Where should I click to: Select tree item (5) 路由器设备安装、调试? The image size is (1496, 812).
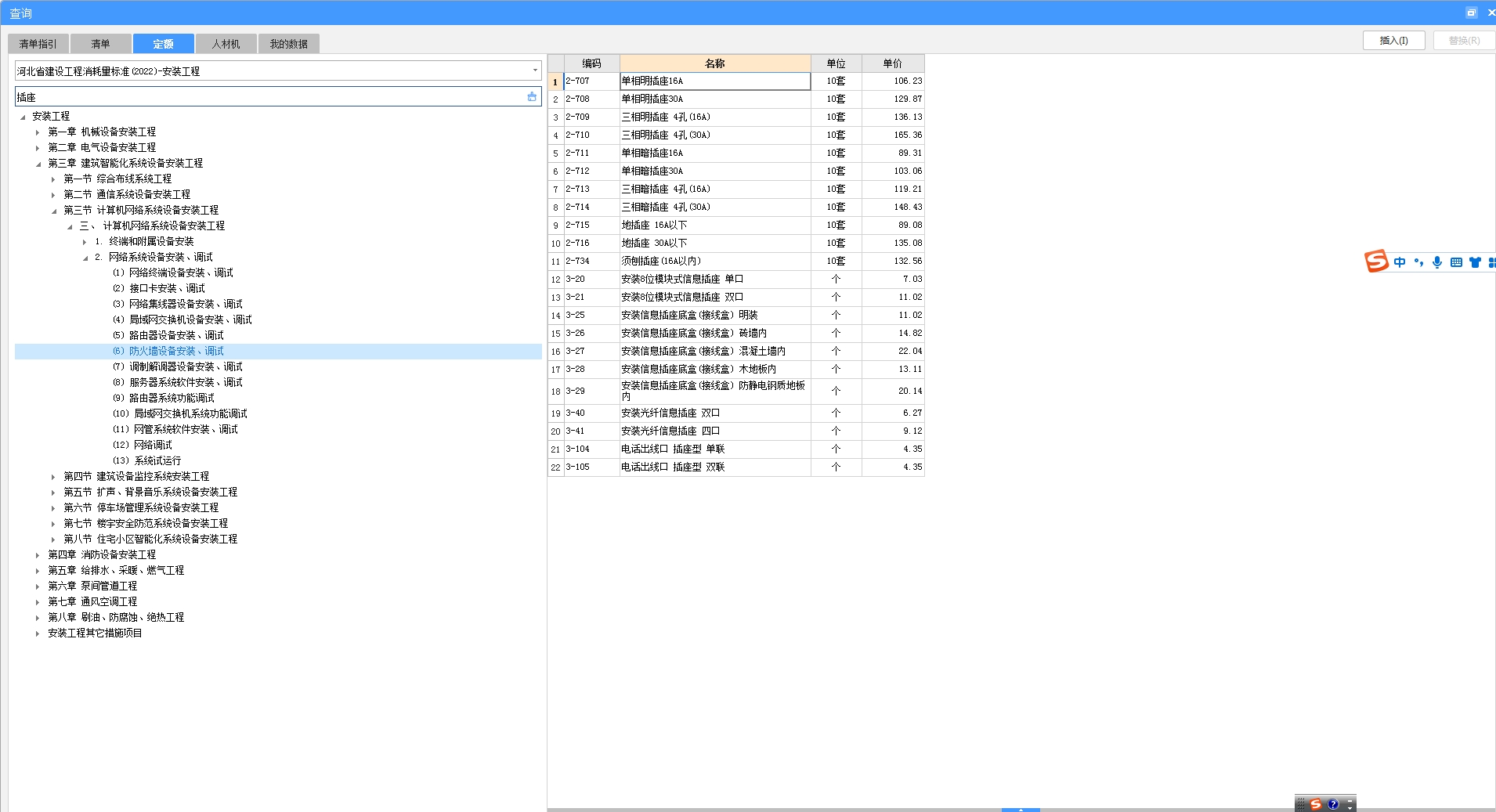click(x=168, y=335)
